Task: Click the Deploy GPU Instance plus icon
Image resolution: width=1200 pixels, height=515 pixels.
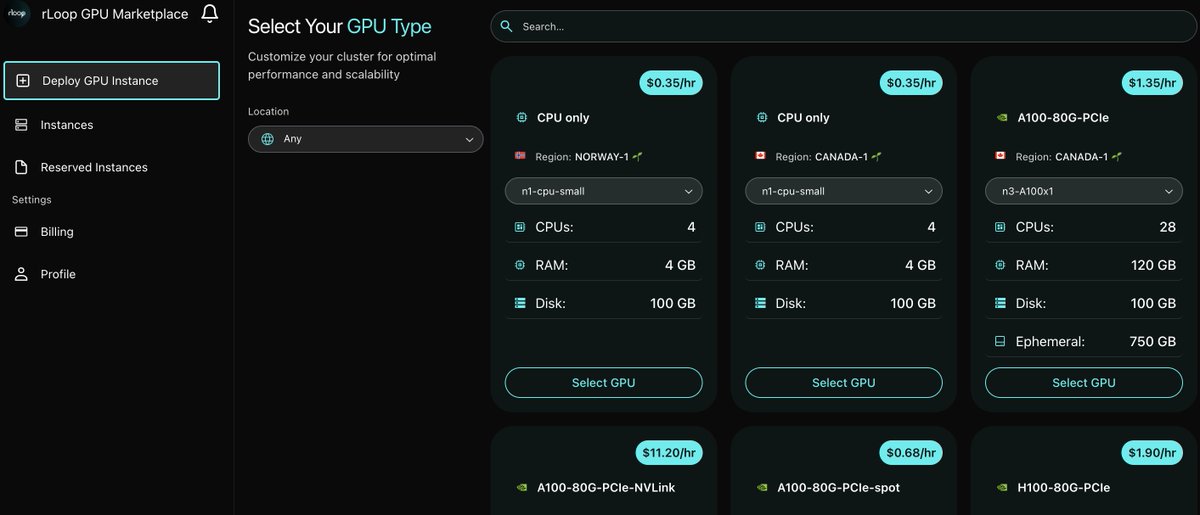Action: click(23, 81)
